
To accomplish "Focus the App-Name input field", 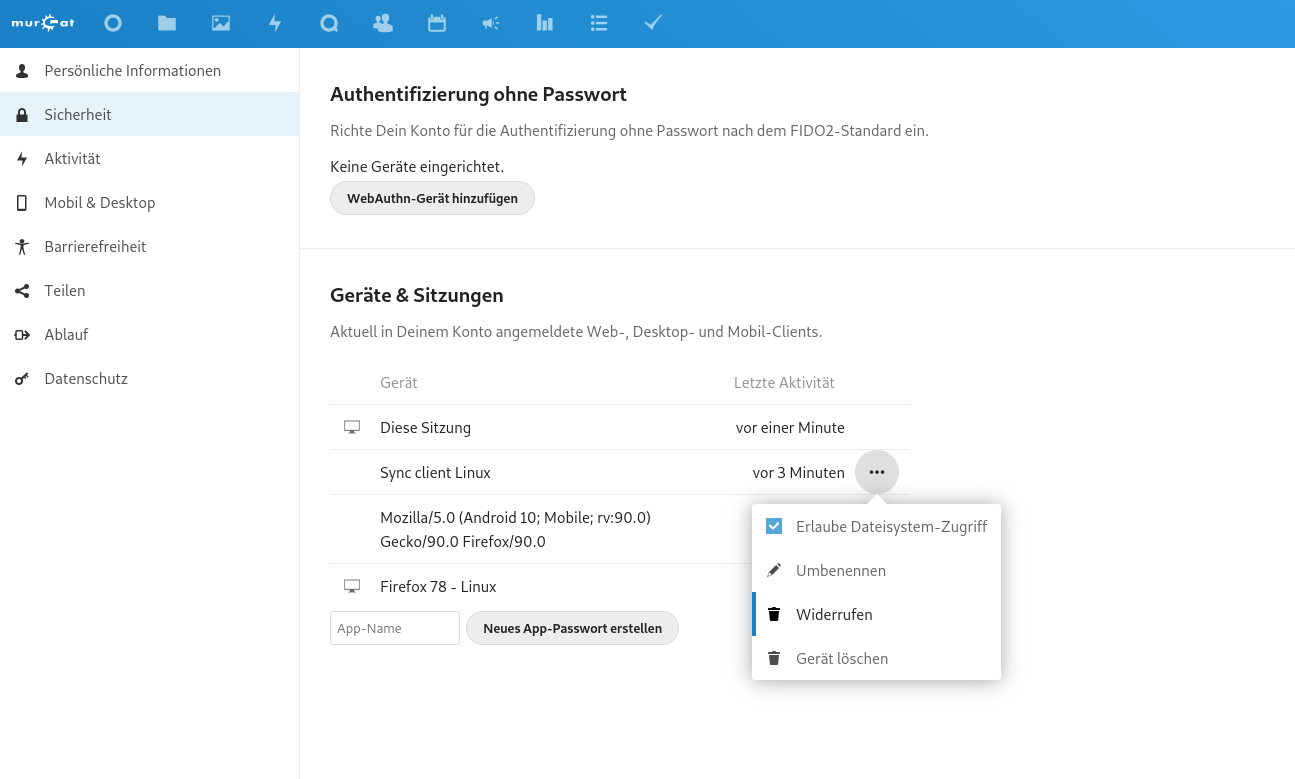I will pos(395,628).
